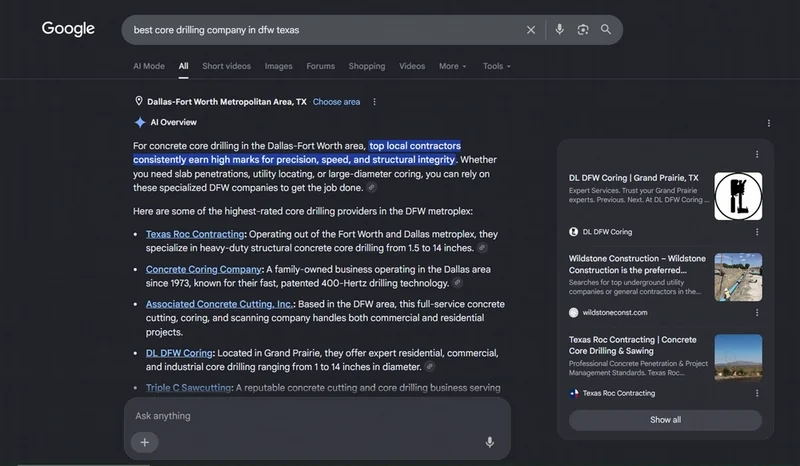Click wildstoneconst.com domain text

615,312
